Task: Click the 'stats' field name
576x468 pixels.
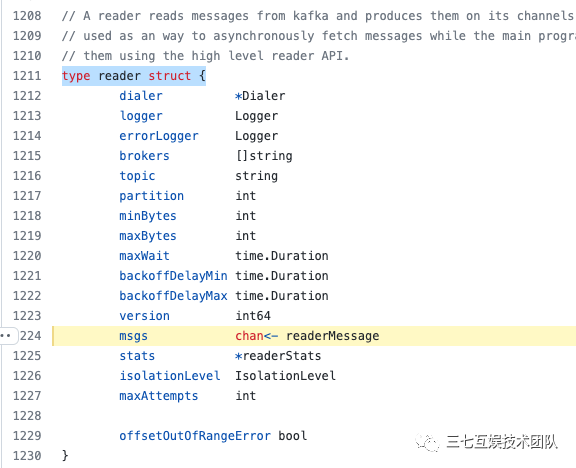Action: click(x=137, y=356)
